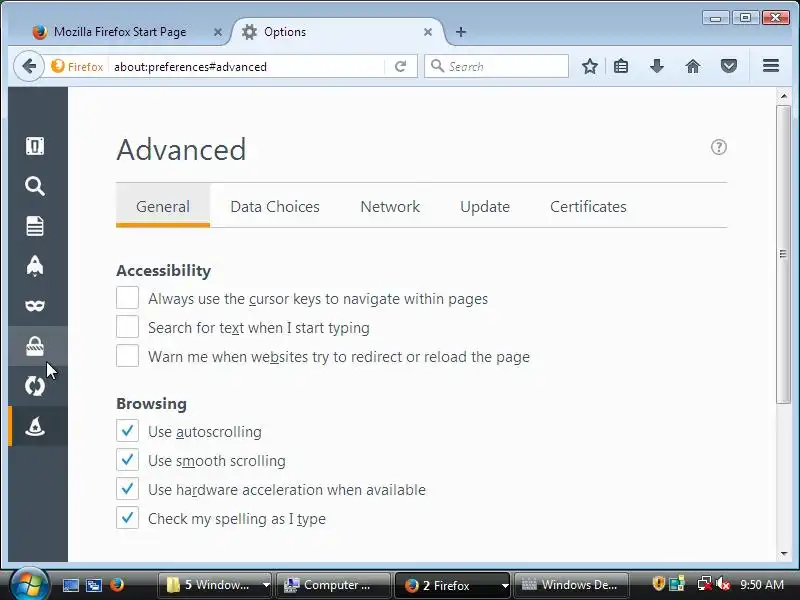Close the Options tab
This screenshot has width=800, height=600.
pos(428,32)
